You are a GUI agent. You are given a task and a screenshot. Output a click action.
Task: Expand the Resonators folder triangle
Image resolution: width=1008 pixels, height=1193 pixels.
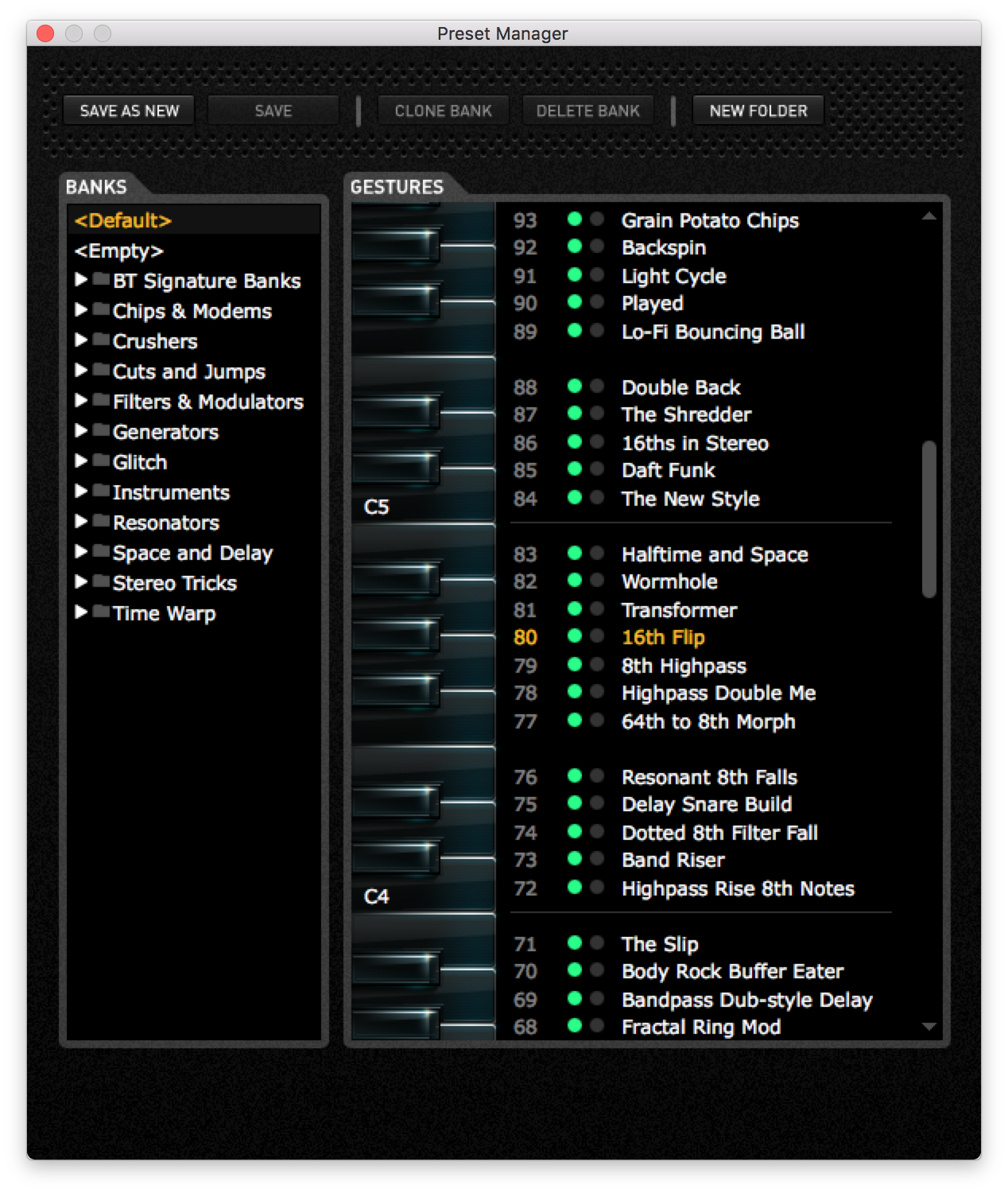81,522
